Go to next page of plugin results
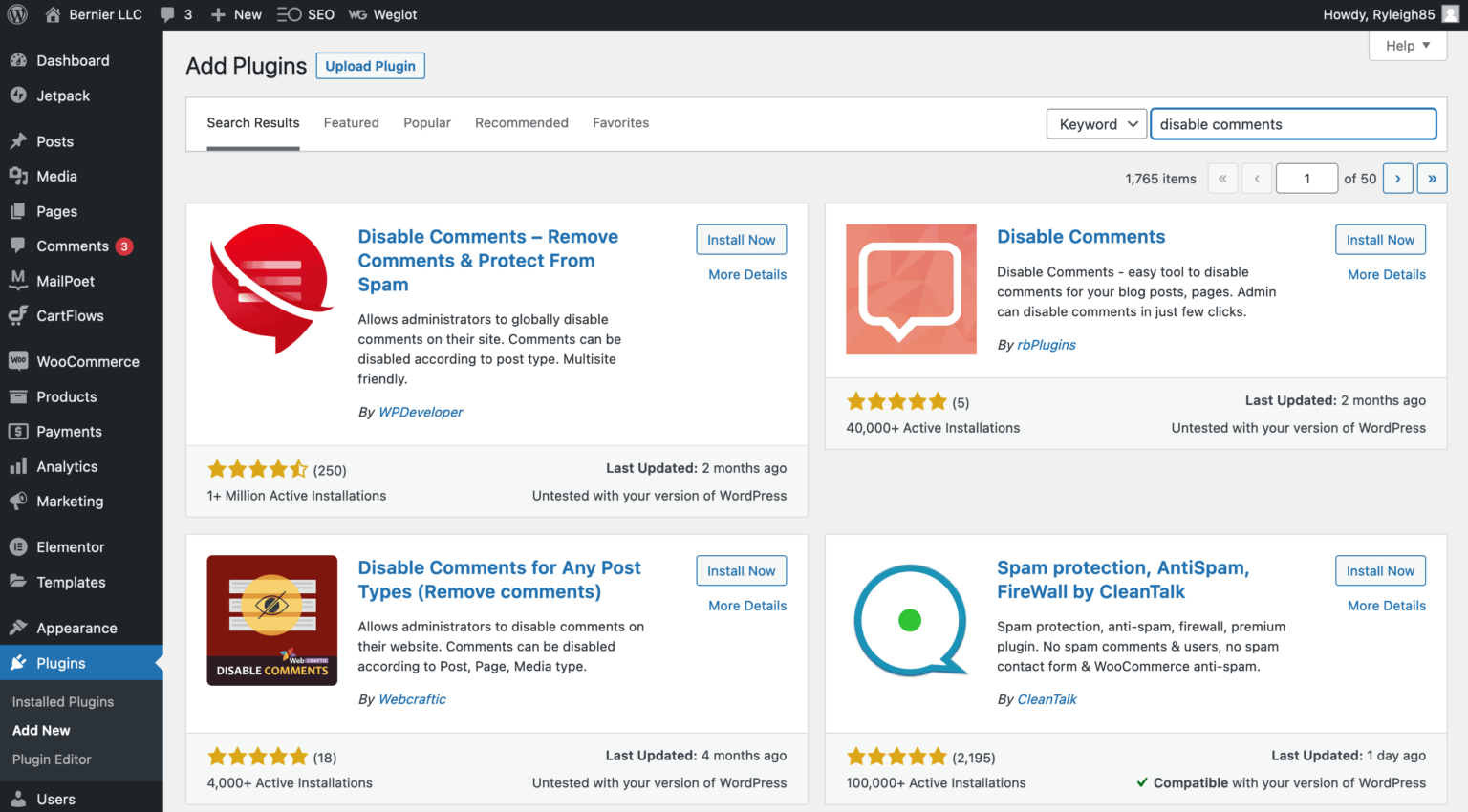 1397,179
